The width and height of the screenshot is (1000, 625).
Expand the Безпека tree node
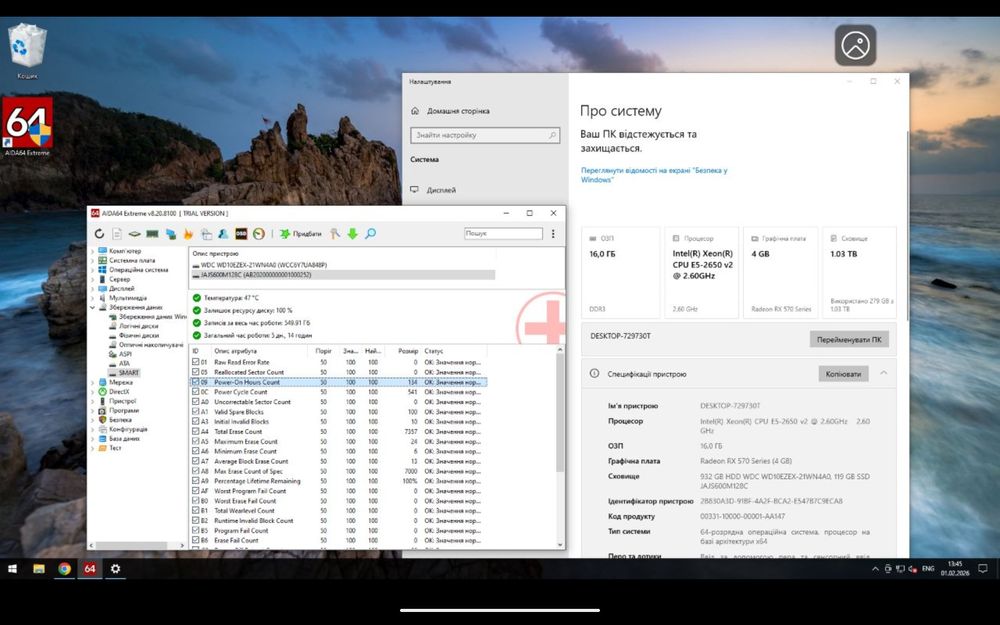tap(92, 420)
